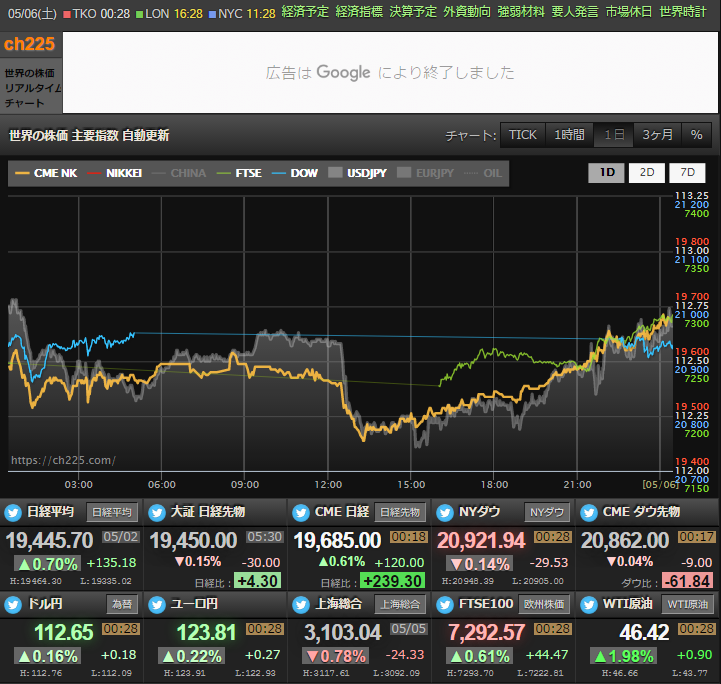This screenshot has width=721, height=684.
Task: Click the CME ダウ先物 heading
Action: 641,512
